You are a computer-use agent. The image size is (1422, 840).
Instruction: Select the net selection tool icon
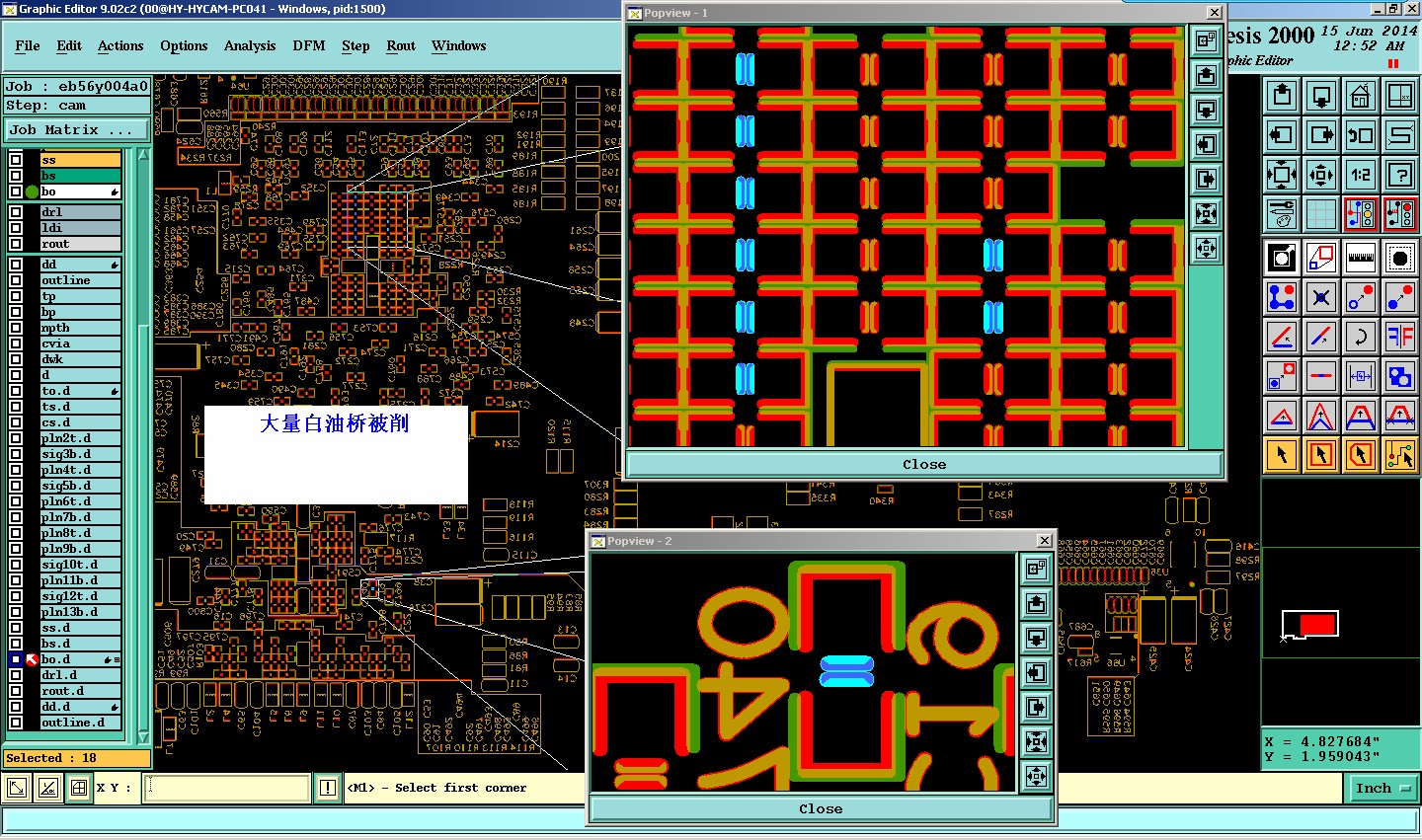pos(1400,455)
